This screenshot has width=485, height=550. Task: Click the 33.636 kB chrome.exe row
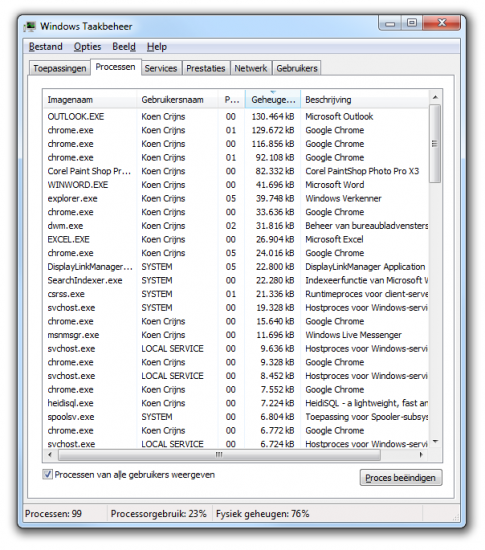pyautogui.click(x=236, y=212)
